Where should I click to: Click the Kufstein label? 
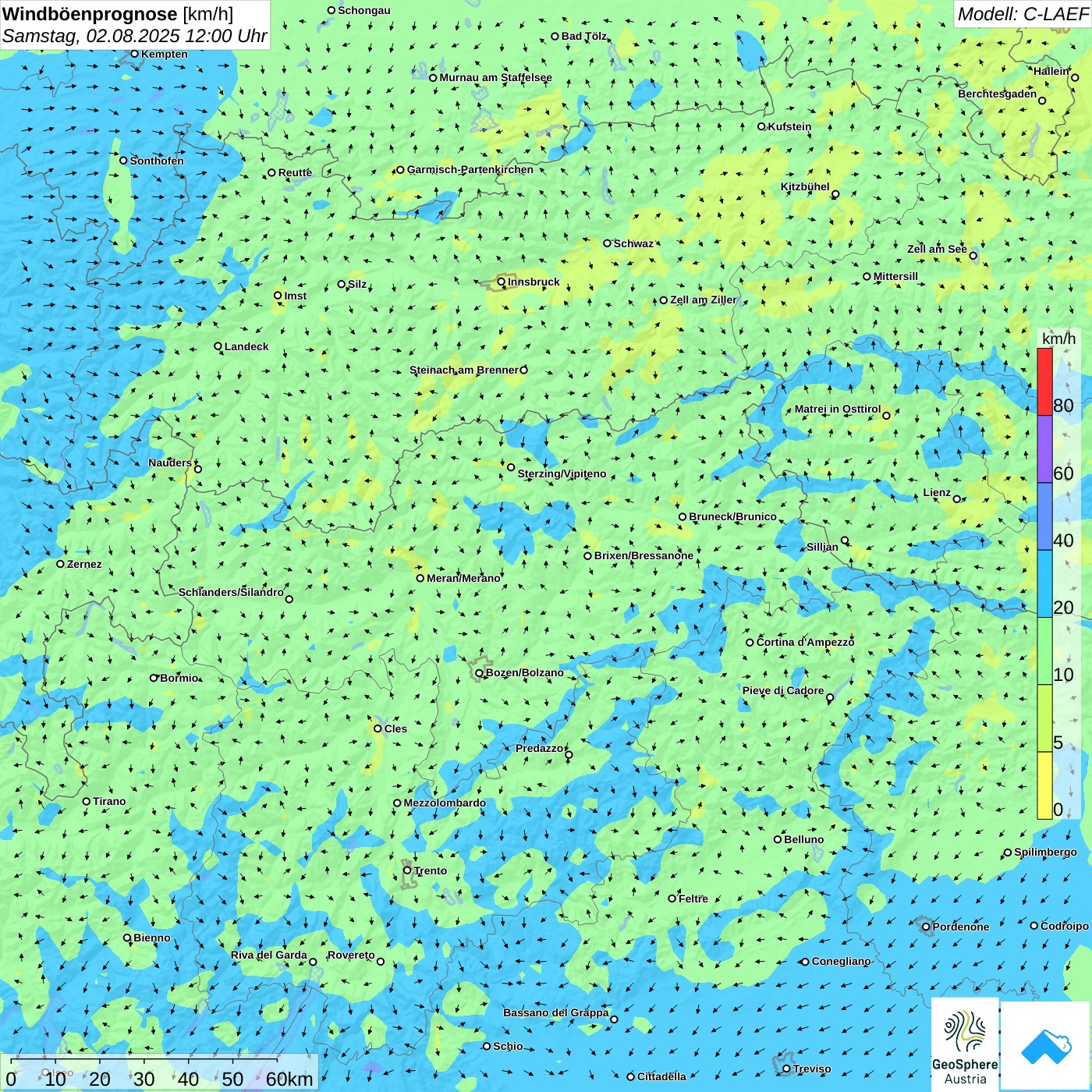(x=789, y=126)
